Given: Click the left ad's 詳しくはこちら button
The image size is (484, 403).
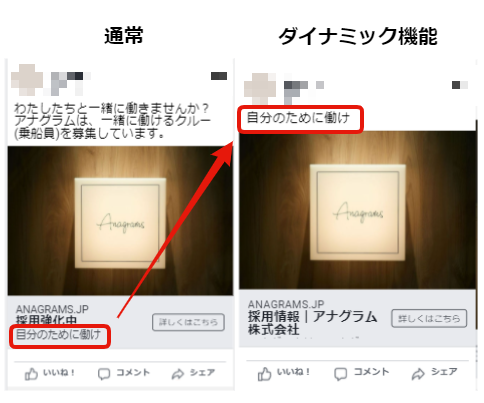Looking at the screenshot, I should click(x=188, y=322).
